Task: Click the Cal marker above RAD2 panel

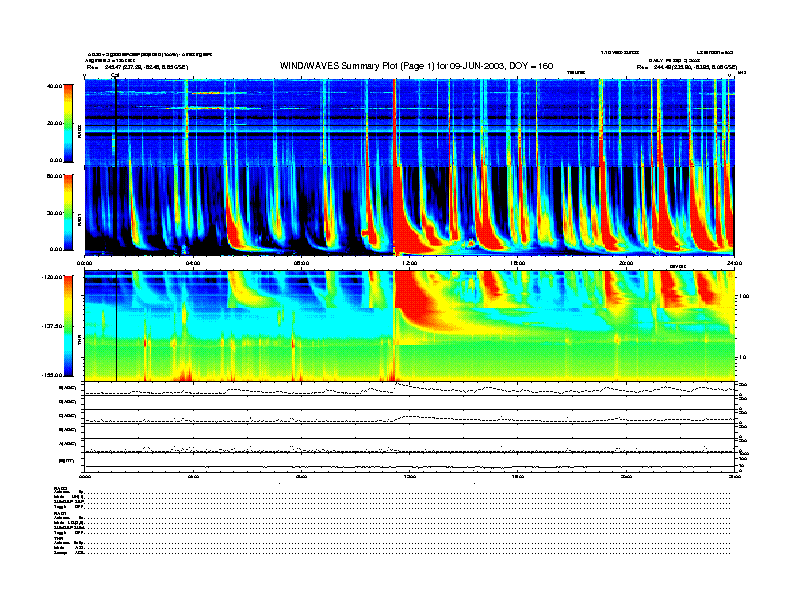Action: pyautogui.click(x=115, y=75)
